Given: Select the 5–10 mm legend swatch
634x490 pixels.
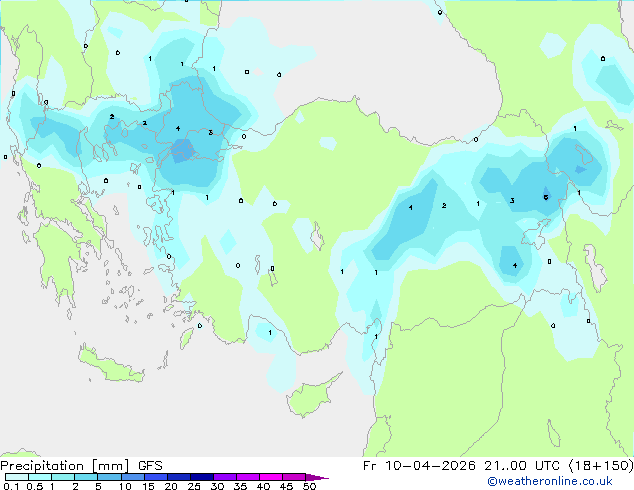Looking at the screenshot, I should 109,477.
